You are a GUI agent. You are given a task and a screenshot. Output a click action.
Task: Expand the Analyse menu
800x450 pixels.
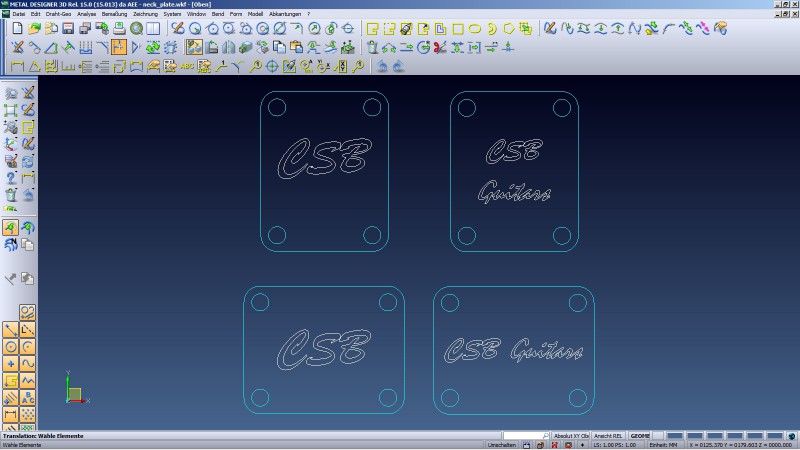coord(87,15)
